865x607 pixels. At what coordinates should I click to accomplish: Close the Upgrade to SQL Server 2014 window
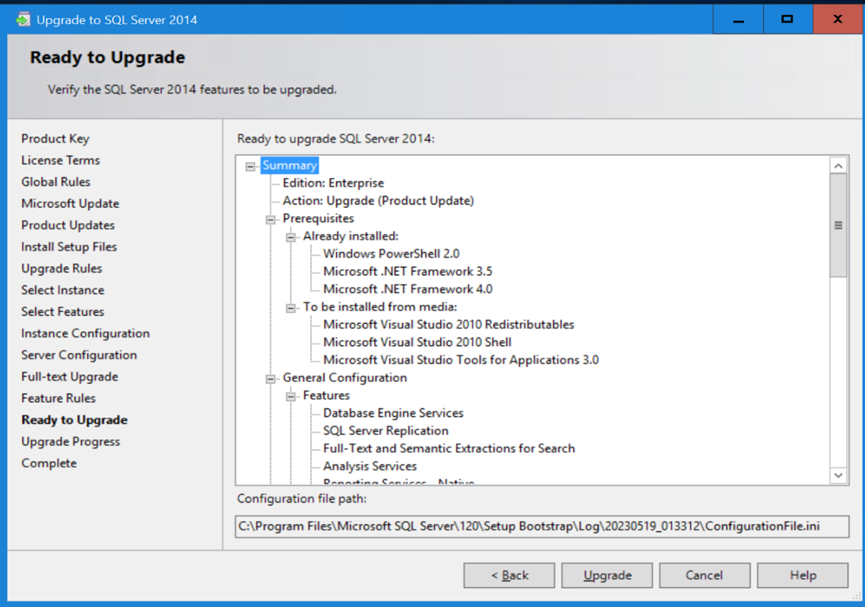(x=837, y=19)
